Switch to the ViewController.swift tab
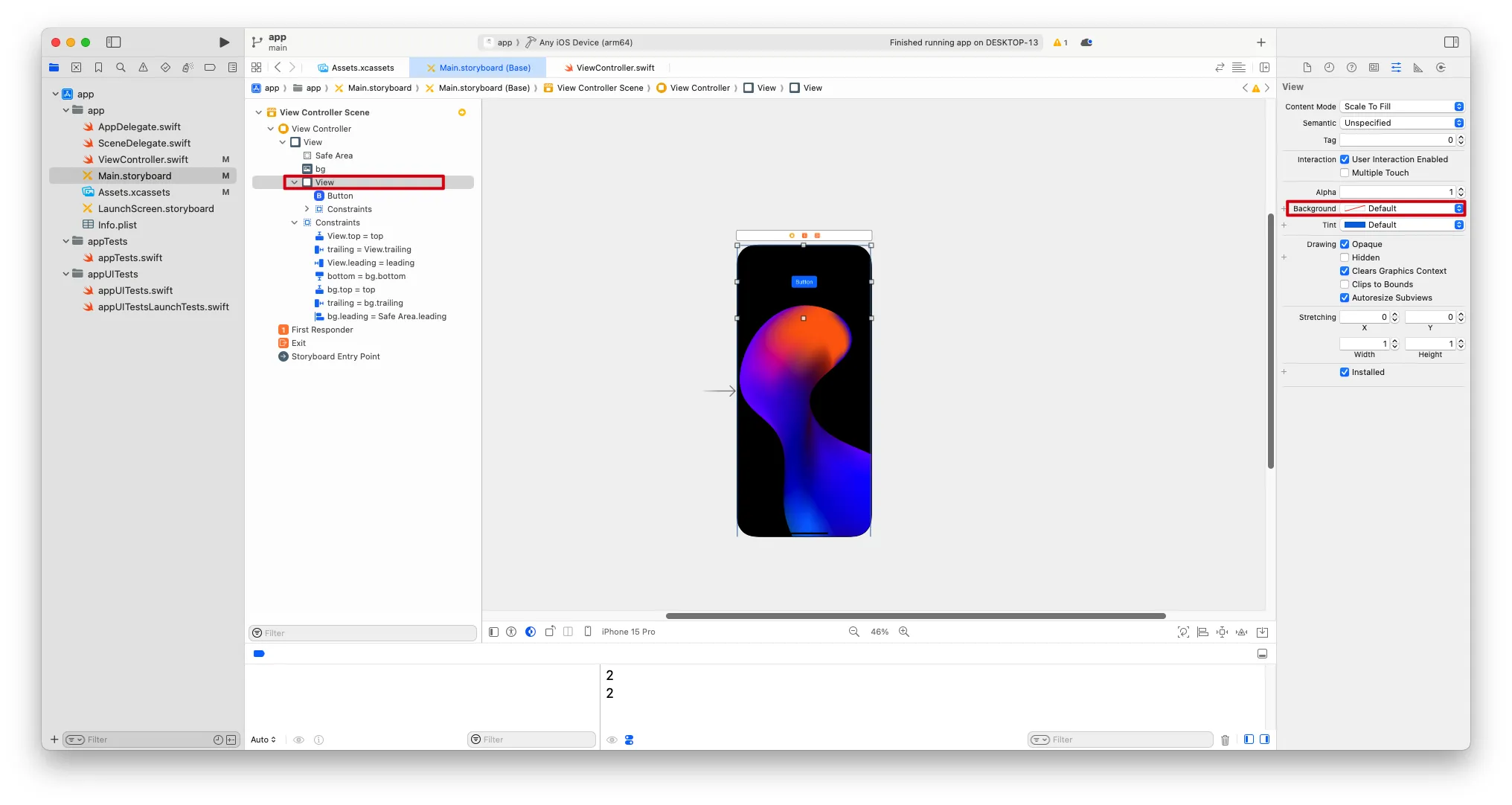Image resolution: width=1512 pixels, height=805 pixels. point(615,68)
